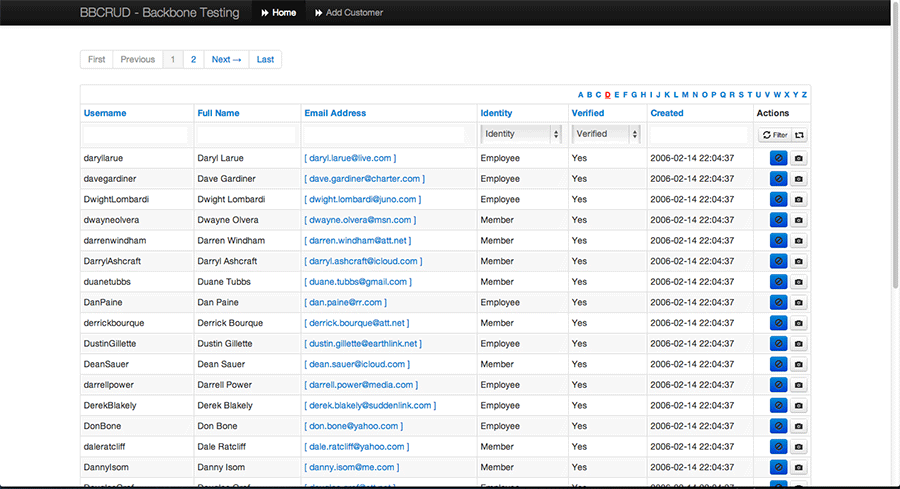Click the camera icon for DonBone

(x=798, y=426)
